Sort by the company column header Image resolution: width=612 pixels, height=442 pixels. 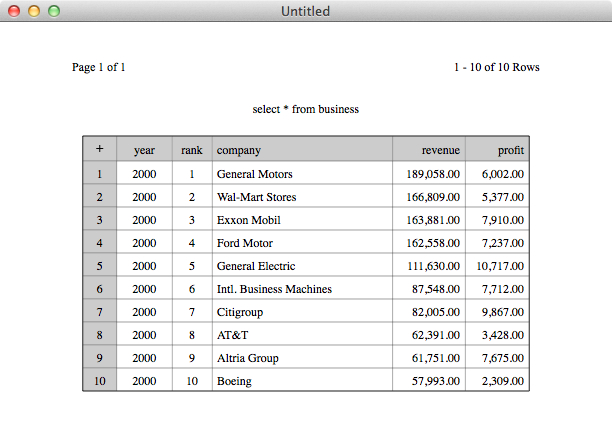(302, 150)
